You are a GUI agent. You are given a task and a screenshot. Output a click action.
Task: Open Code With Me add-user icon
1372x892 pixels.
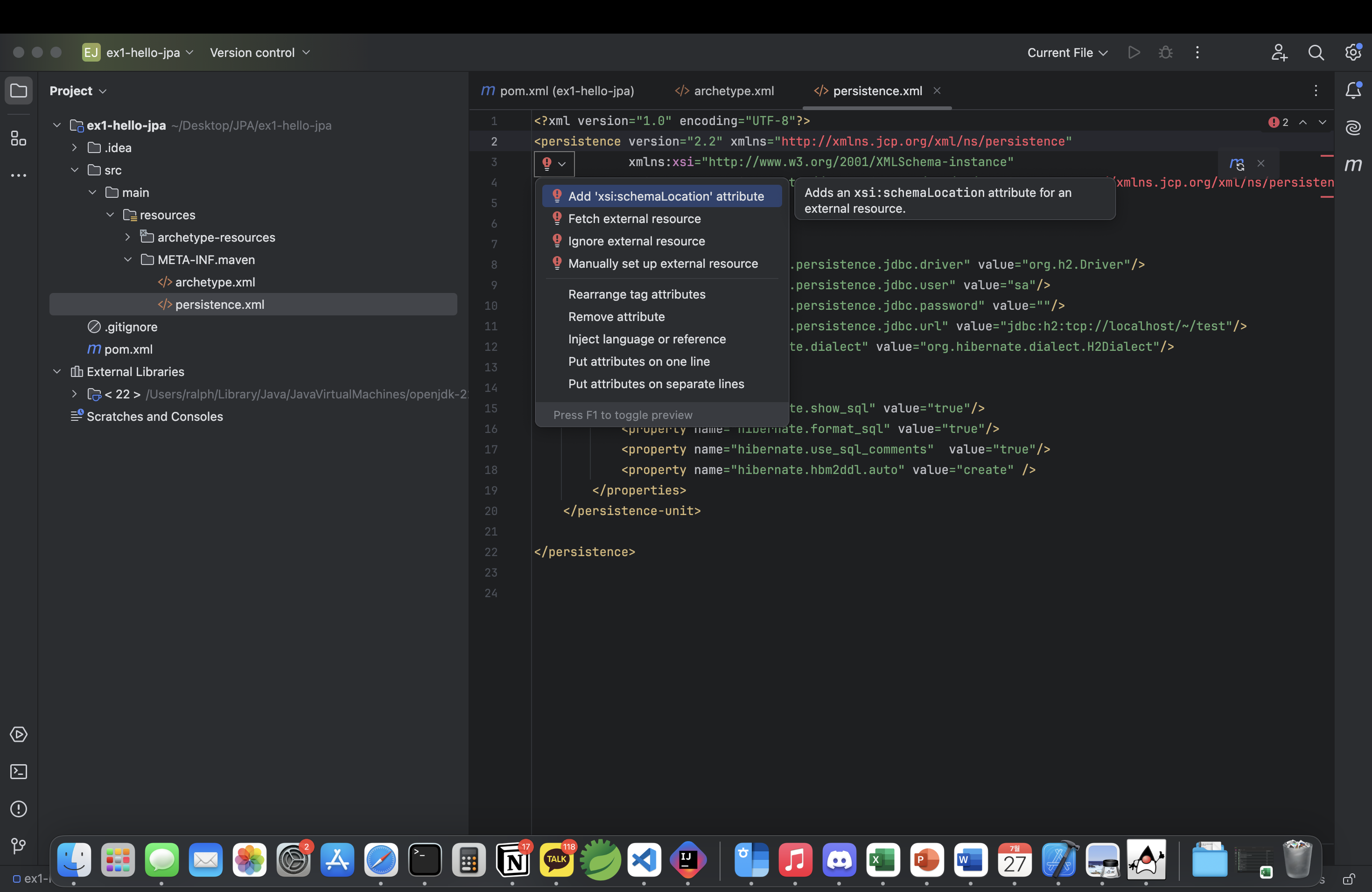click(x=1279, y=52)
